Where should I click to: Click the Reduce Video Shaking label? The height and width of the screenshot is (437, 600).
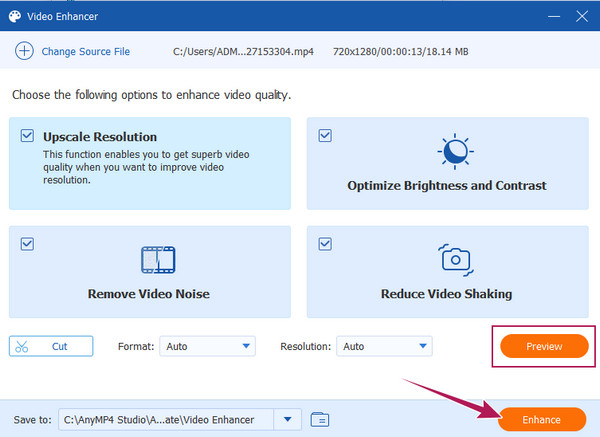pos(447,294)
